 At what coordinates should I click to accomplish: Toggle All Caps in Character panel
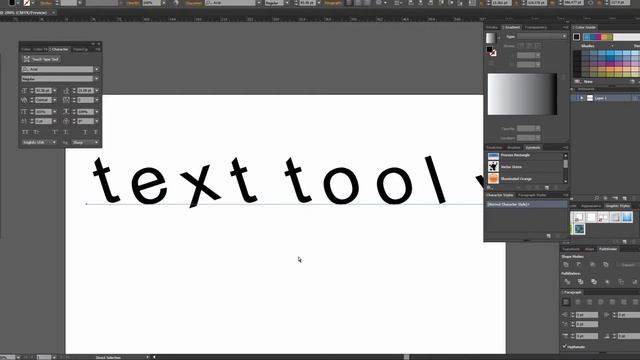click(x=25, y=132)
